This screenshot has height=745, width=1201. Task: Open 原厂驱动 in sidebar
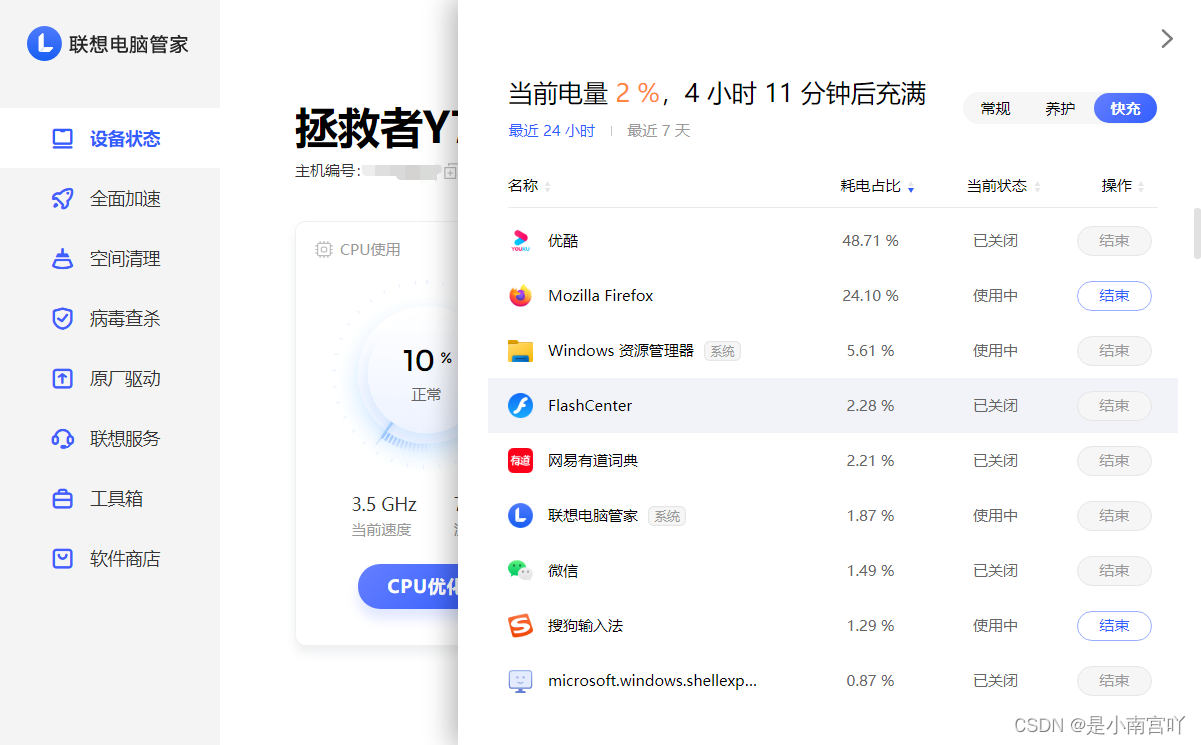[x=110, y=378]
